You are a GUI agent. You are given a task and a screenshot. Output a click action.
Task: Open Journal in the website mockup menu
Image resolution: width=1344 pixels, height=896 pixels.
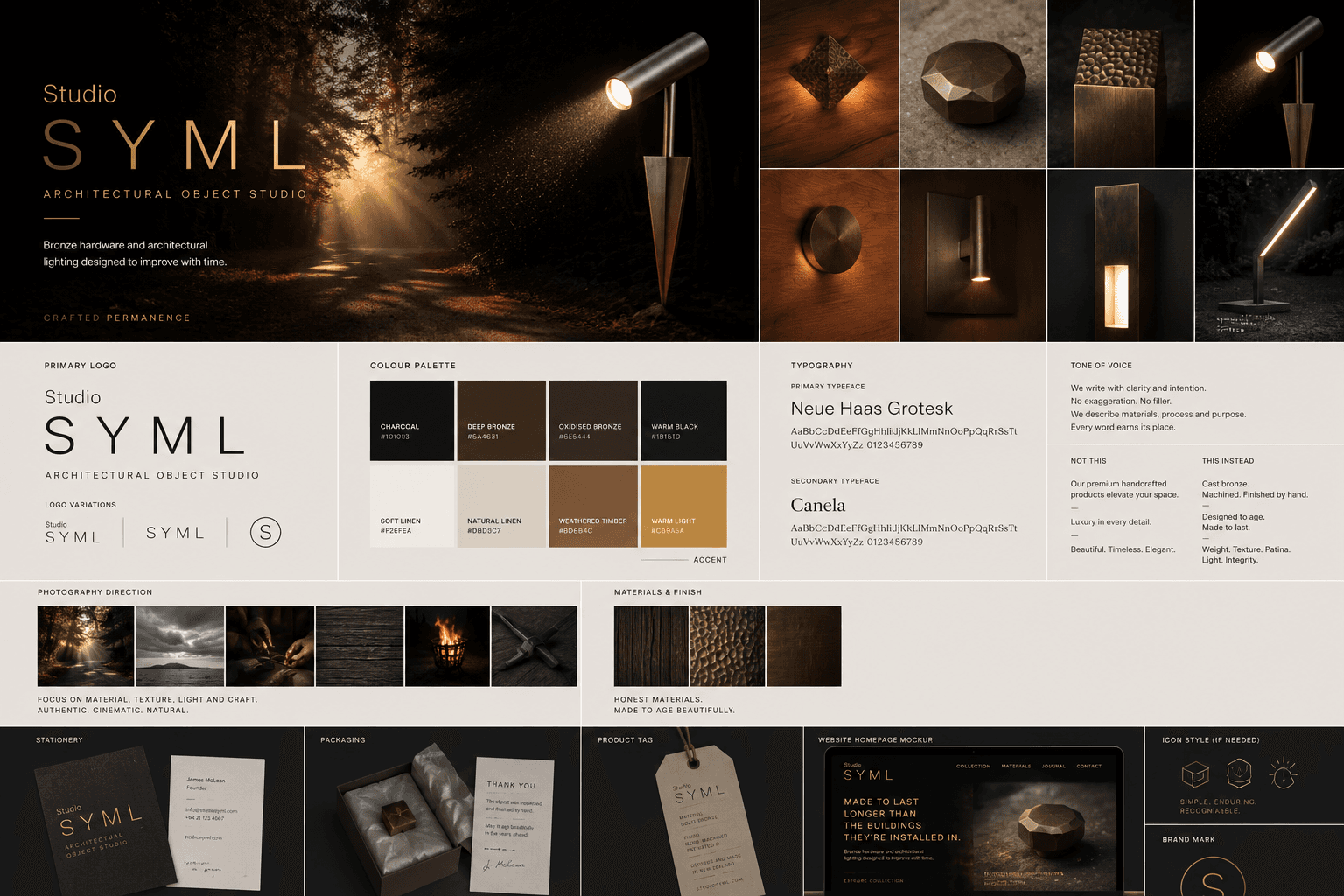click(1053, 766)
